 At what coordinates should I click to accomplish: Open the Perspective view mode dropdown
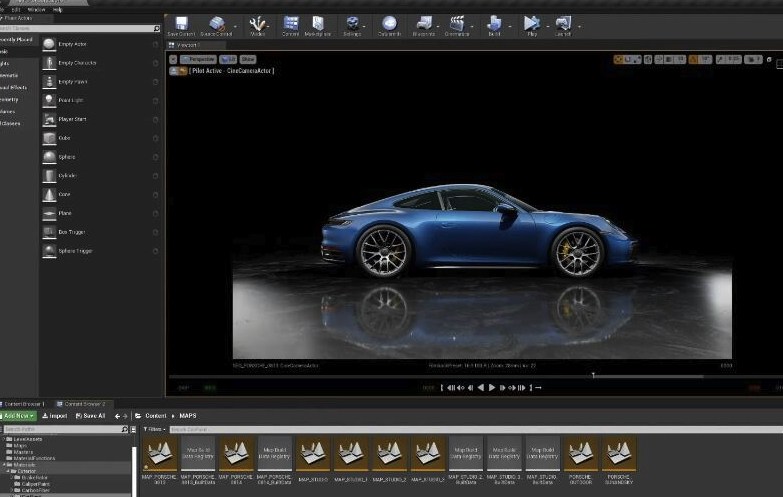(x=198, y=59)
